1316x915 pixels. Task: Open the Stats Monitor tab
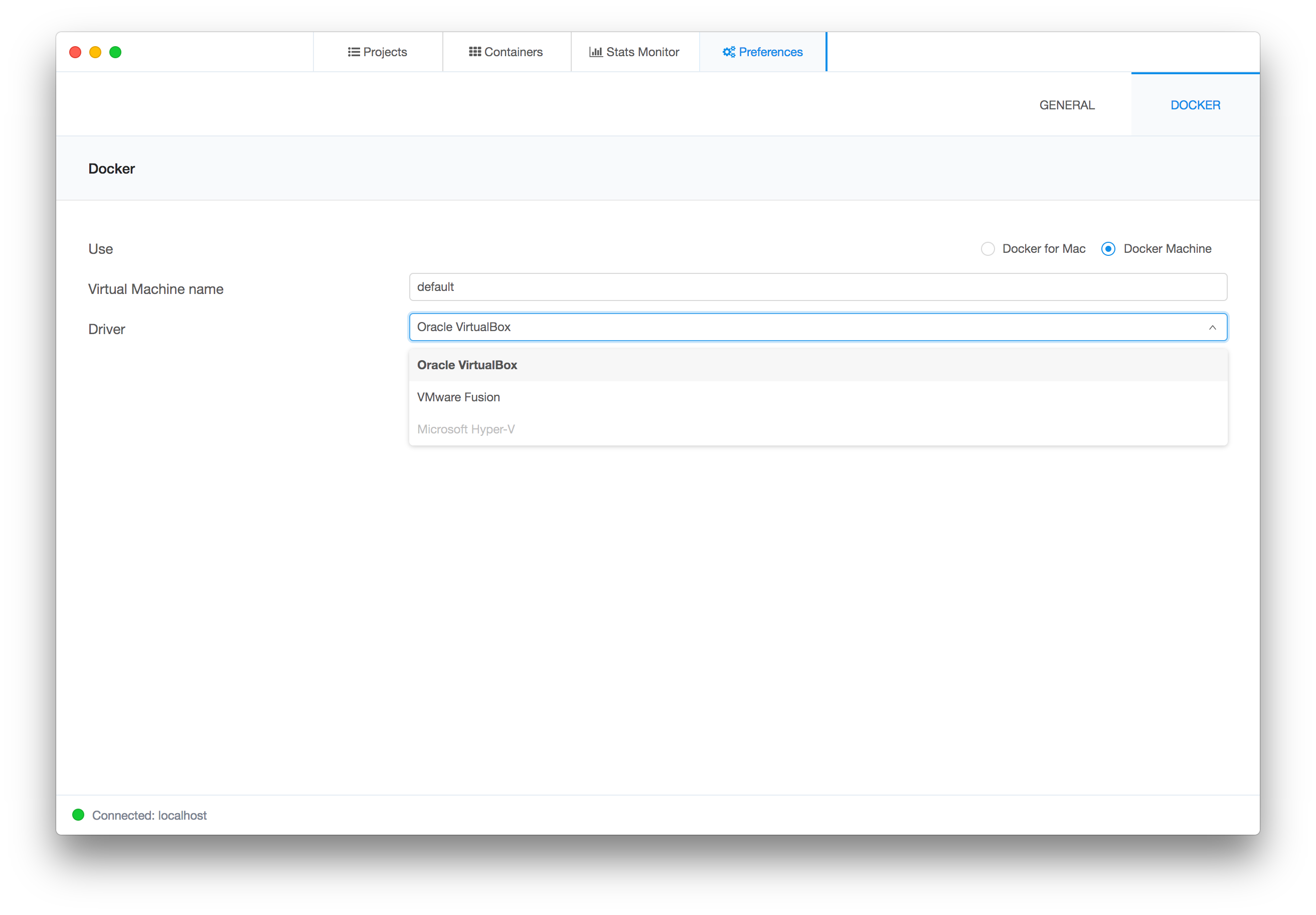[x=635, y=52]
